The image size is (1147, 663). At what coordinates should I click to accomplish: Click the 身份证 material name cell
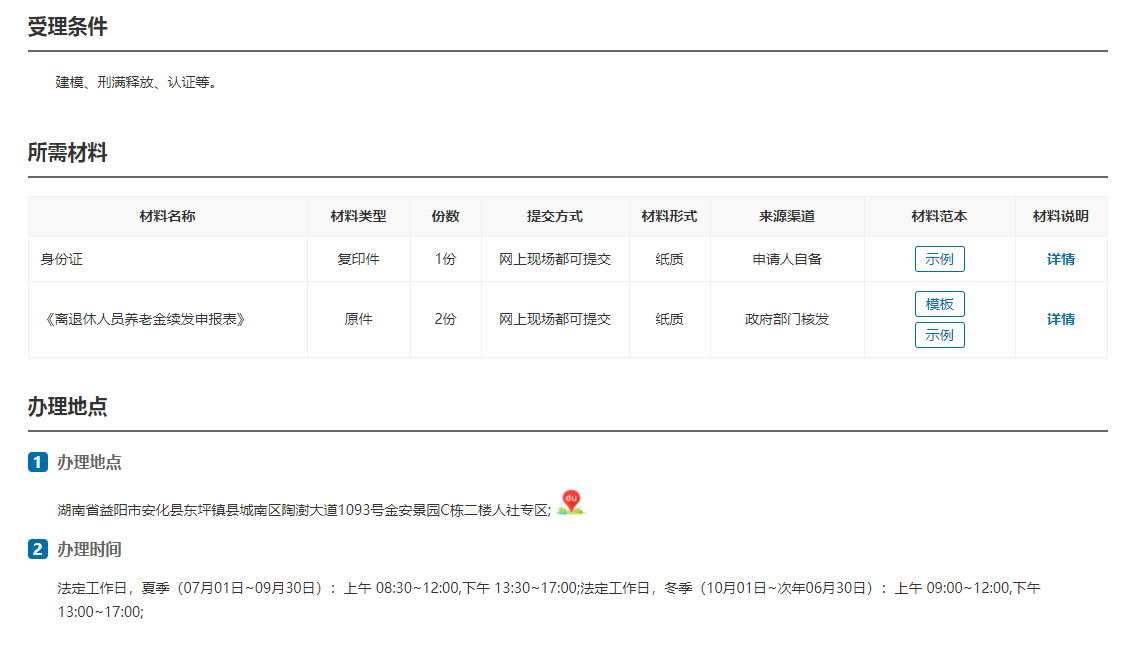point(62,259)
